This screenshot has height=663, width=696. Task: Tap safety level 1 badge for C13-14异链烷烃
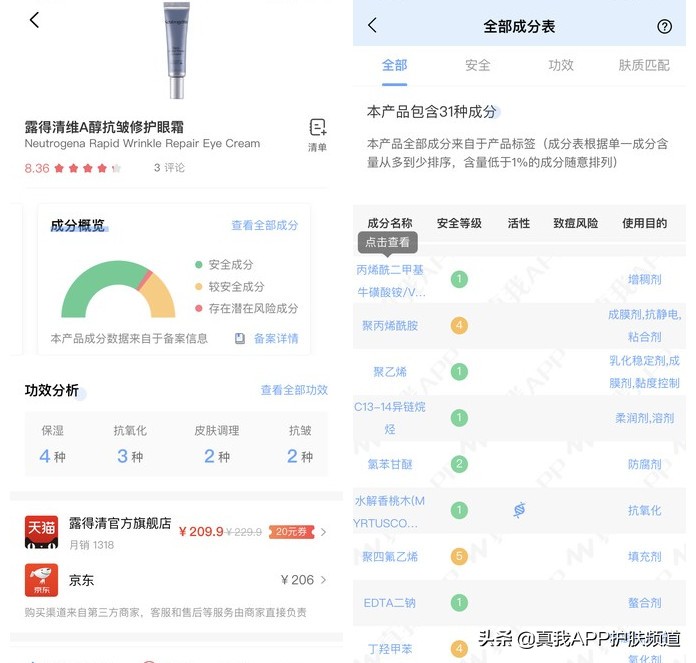coord(459,418)
